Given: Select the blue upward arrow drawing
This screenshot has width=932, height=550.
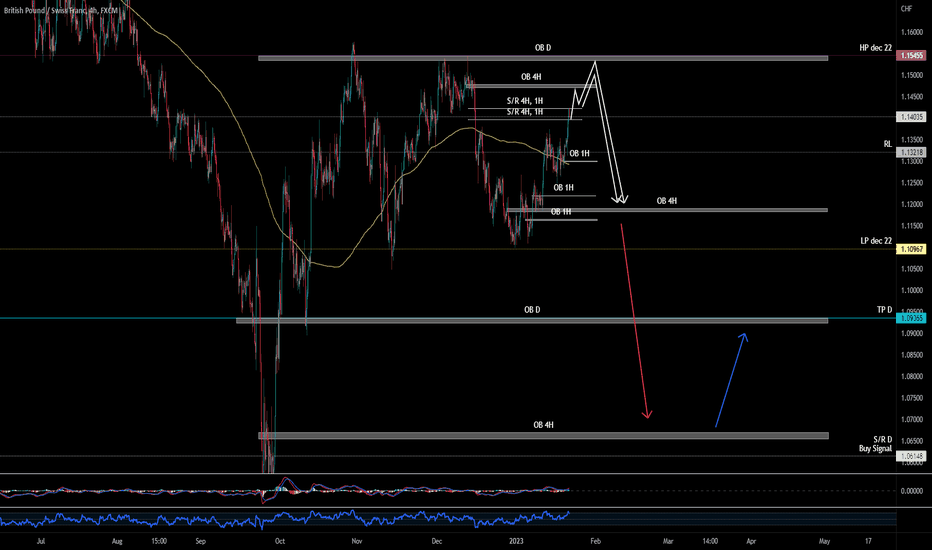Looking at the screenshot, I should point(731,381).
